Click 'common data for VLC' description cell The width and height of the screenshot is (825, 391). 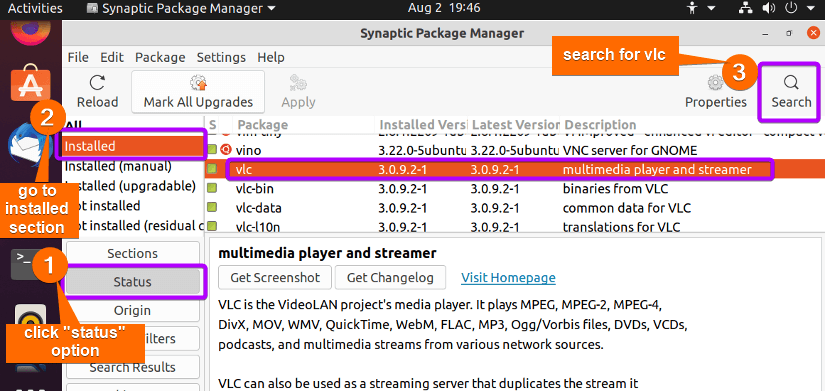627,208
